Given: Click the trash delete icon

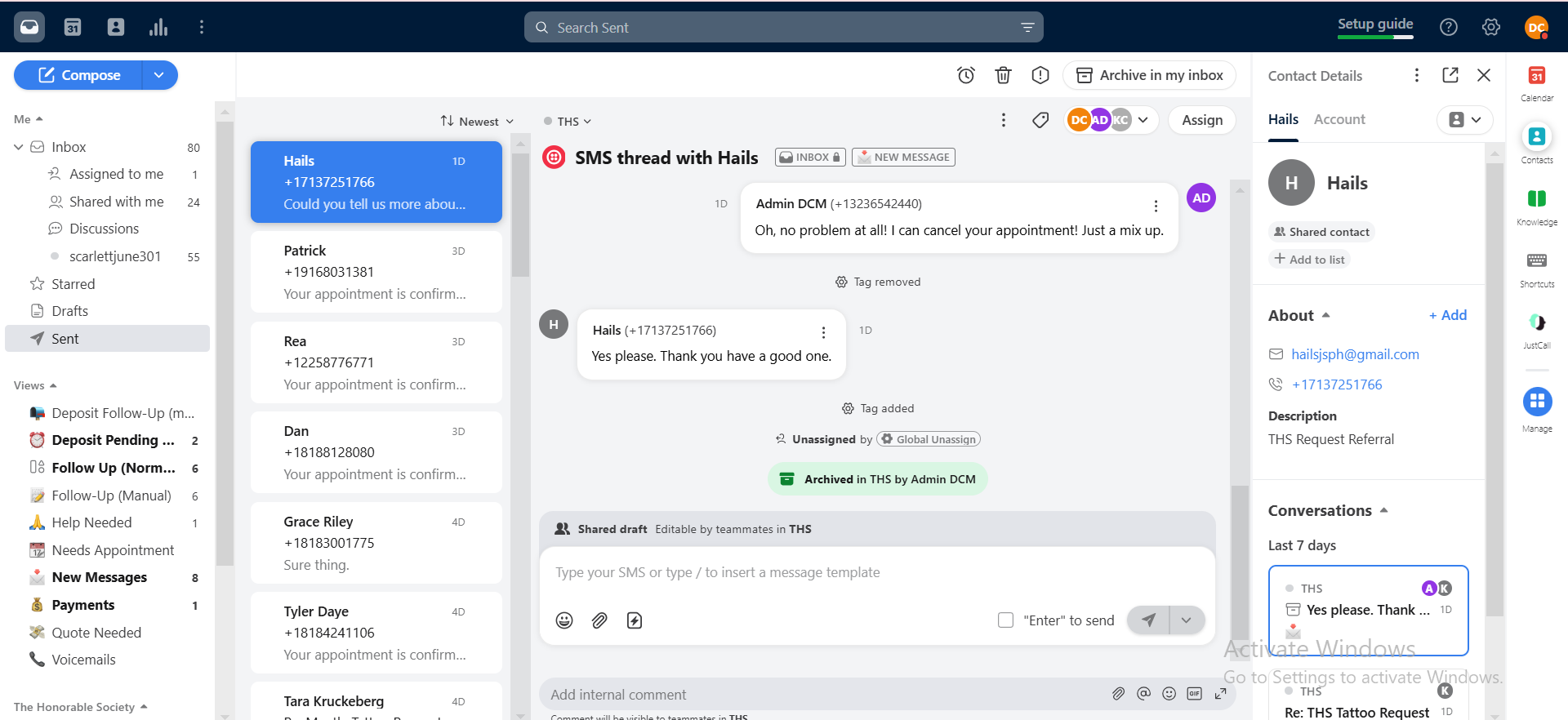Looking at the screenshot, I should 1003,75.
